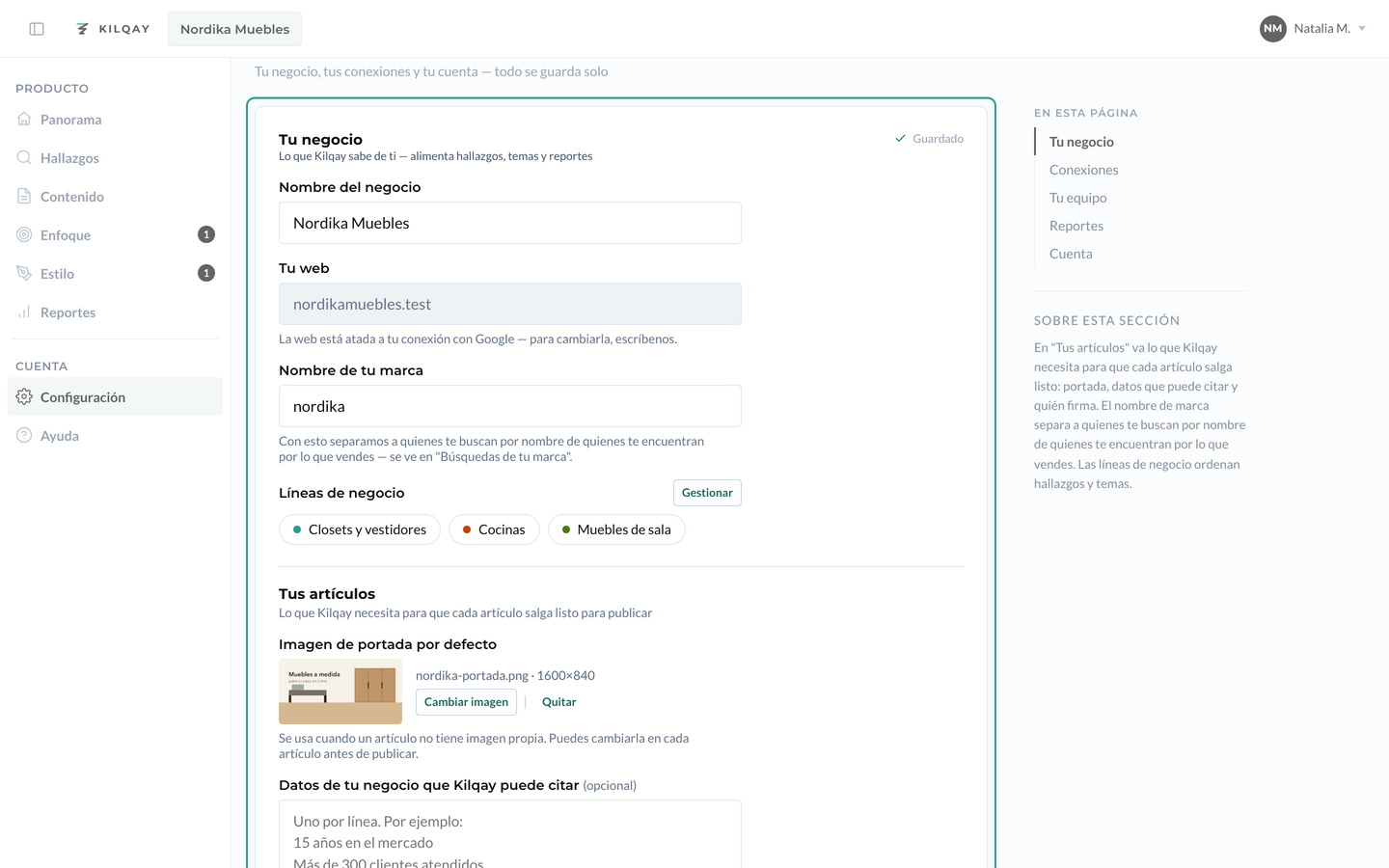Open Enfoque via the target icon
The height and width of the screenshot is (868, 1389).
tap(24, 234)
